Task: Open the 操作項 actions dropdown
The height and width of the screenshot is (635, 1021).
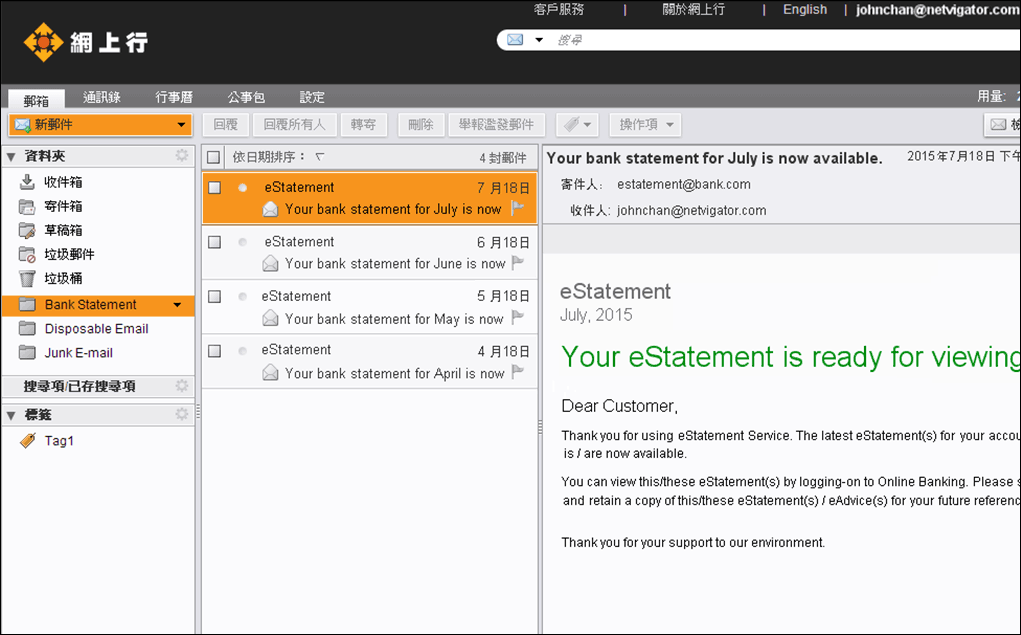Action: click(645, 124)
